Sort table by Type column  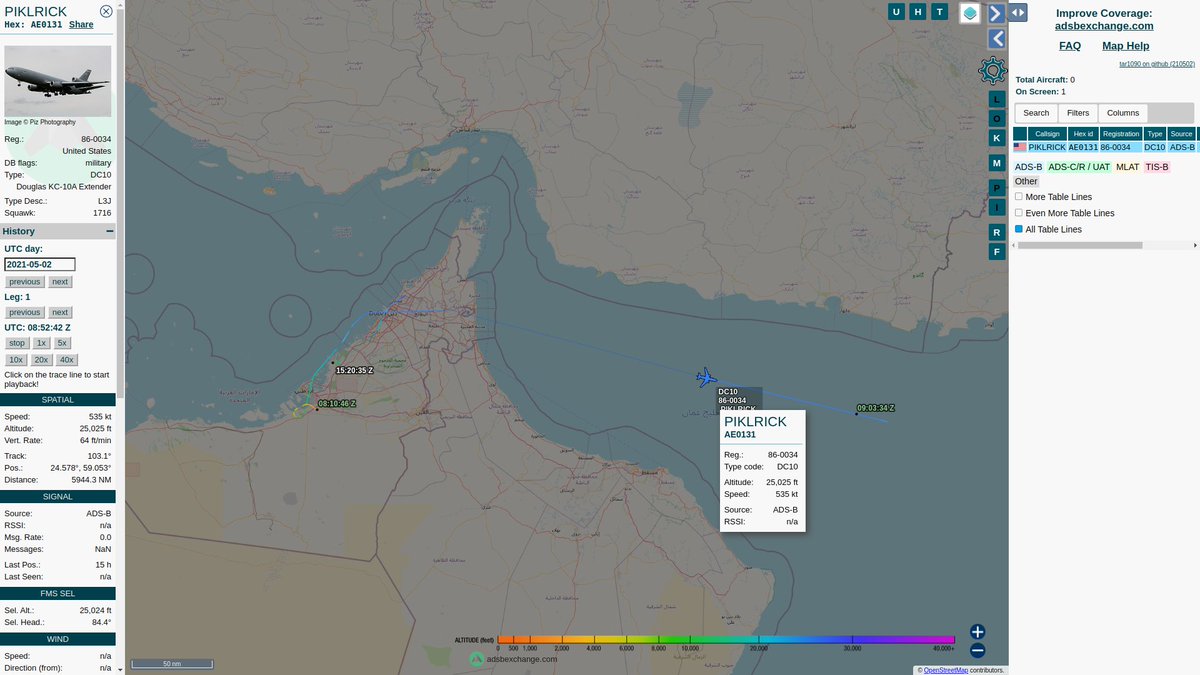(x=1155, y=134)
